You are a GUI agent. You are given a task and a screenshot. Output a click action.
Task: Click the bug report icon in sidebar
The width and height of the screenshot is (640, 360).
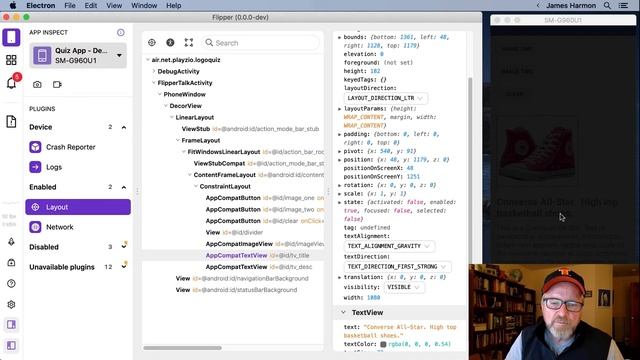(11, 262)
